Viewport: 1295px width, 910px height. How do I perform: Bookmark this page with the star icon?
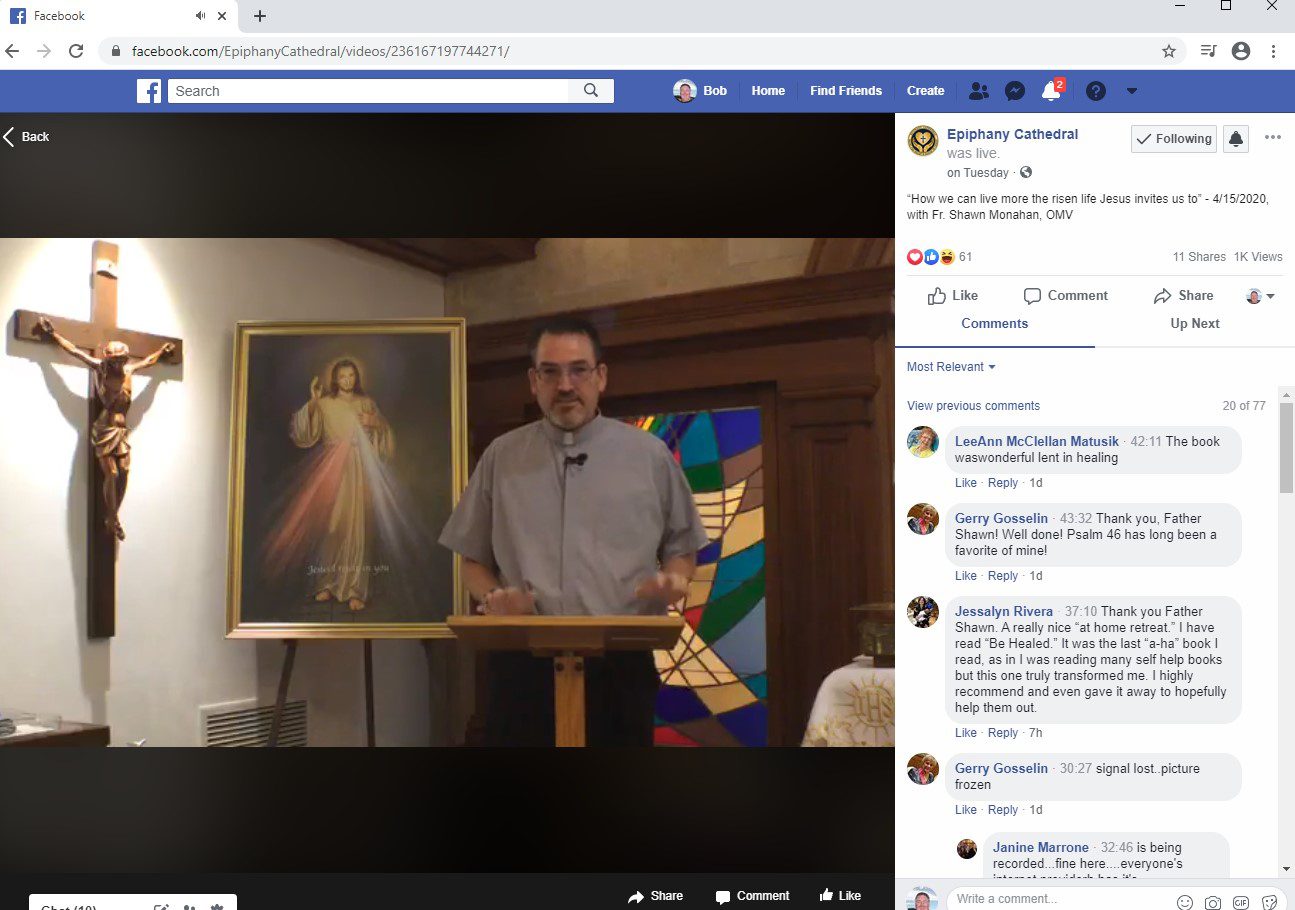(x=1168, y=51)
